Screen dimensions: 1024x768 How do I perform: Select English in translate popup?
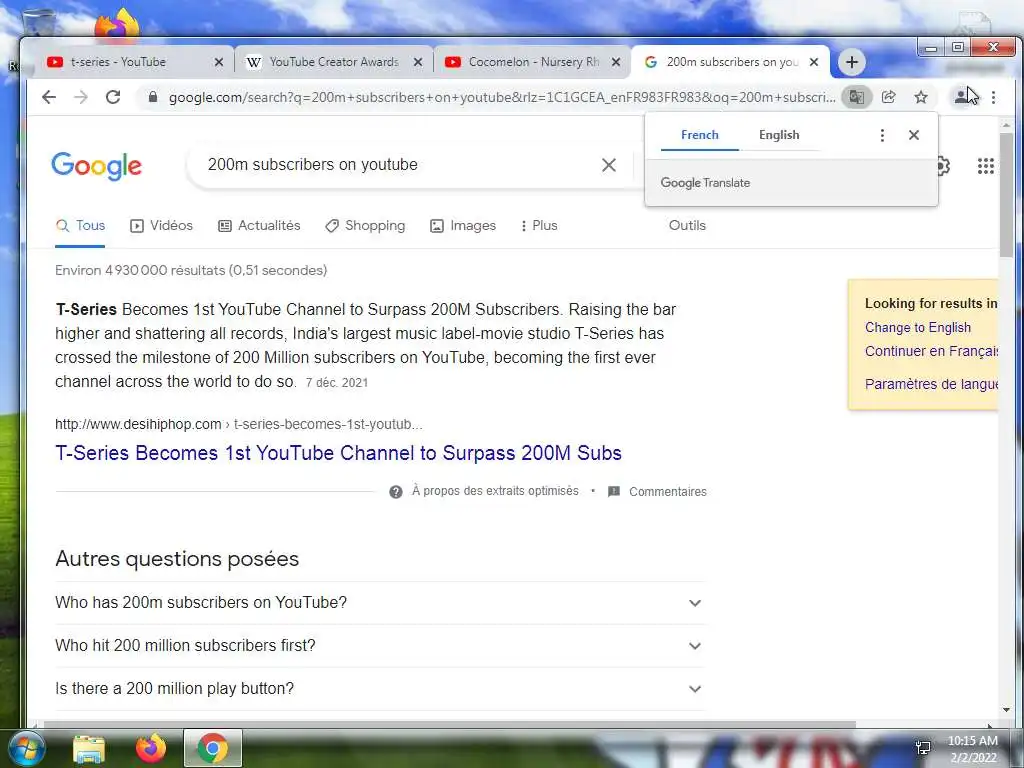(778, 135)
